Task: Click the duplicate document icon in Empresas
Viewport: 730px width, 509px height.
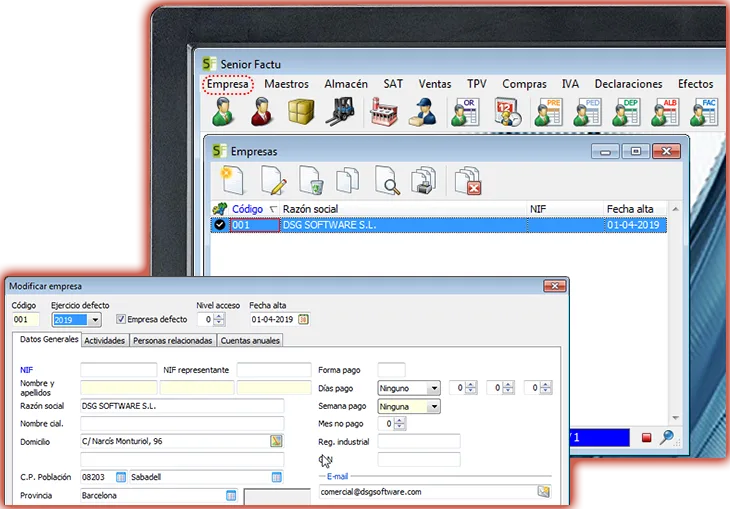Action: click(x=348, y=181)
